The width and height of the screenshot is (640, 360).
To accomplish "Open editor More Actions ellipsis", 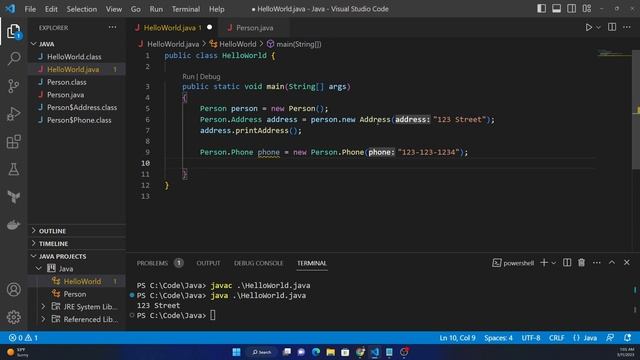I will (627, 27).
